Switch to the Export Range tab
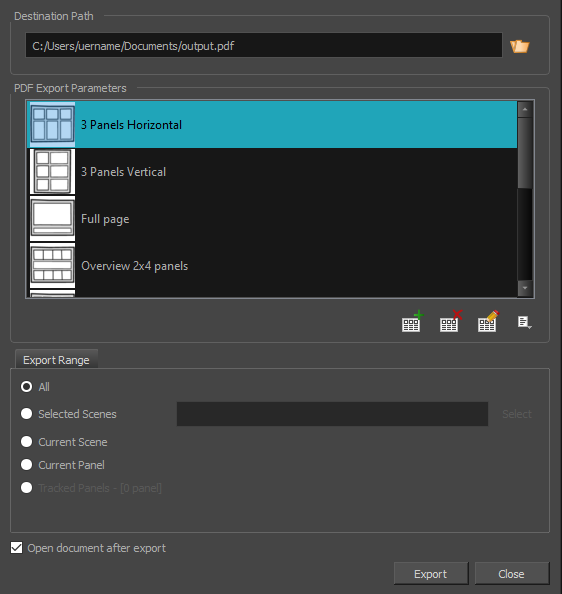The height and width of the screenshot is (594, 562). [x=56, y=360]
